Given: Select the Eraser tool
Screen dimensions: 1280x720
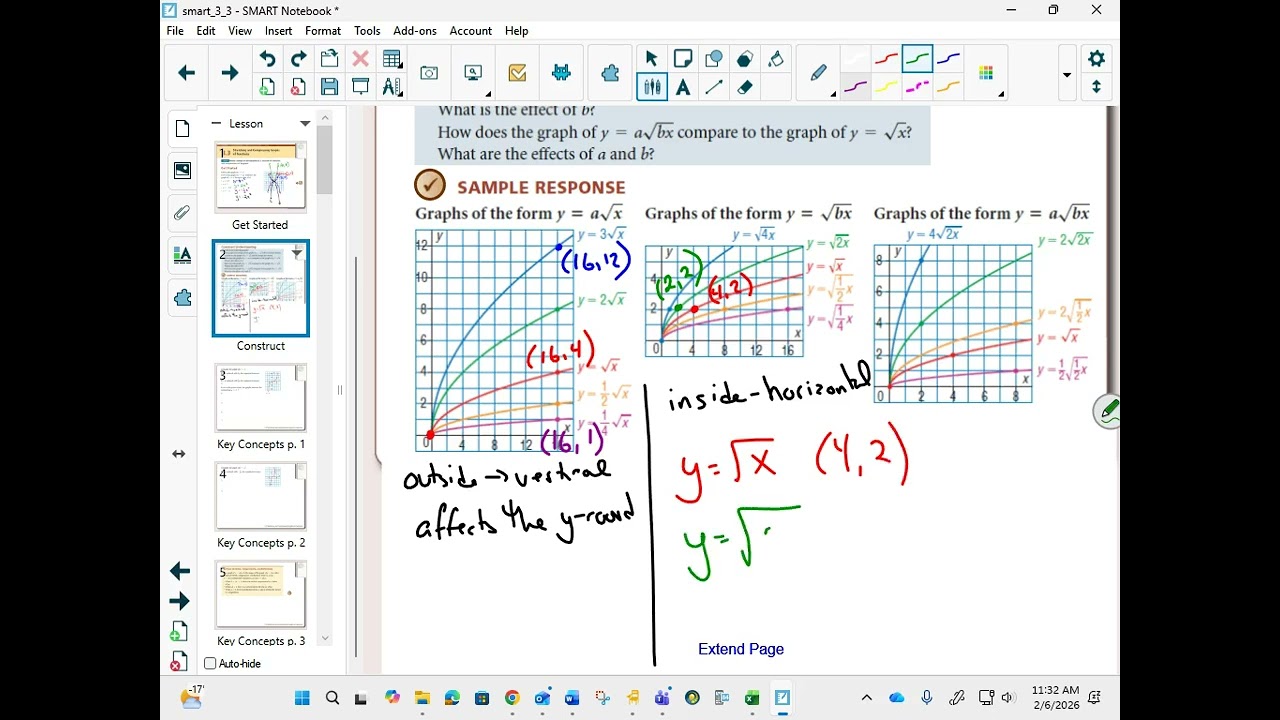Looking at the screenshot, I should tap(745, 87).
